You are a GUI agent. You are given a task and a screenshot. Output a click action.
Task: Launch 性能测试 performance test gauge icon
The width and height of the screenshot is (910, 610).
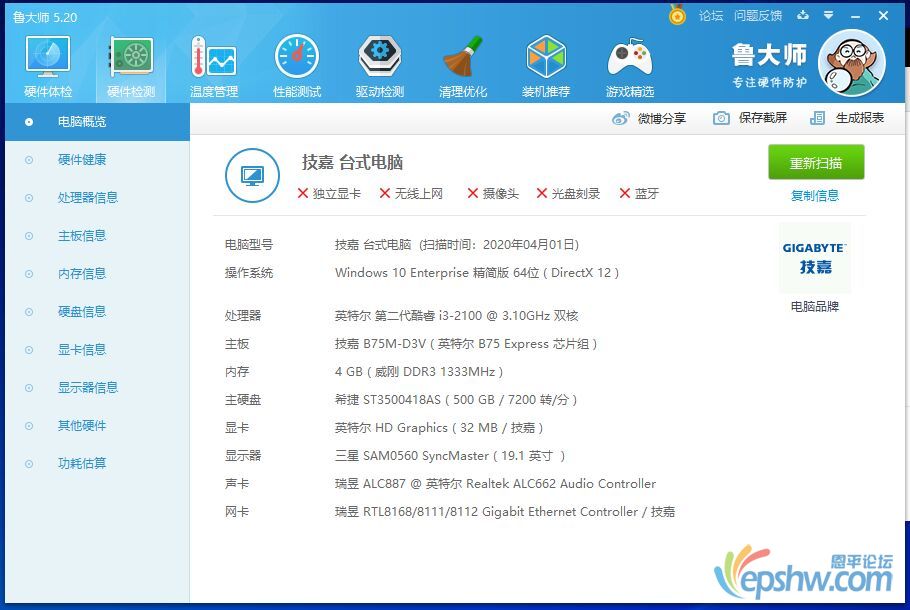point(297,56)
